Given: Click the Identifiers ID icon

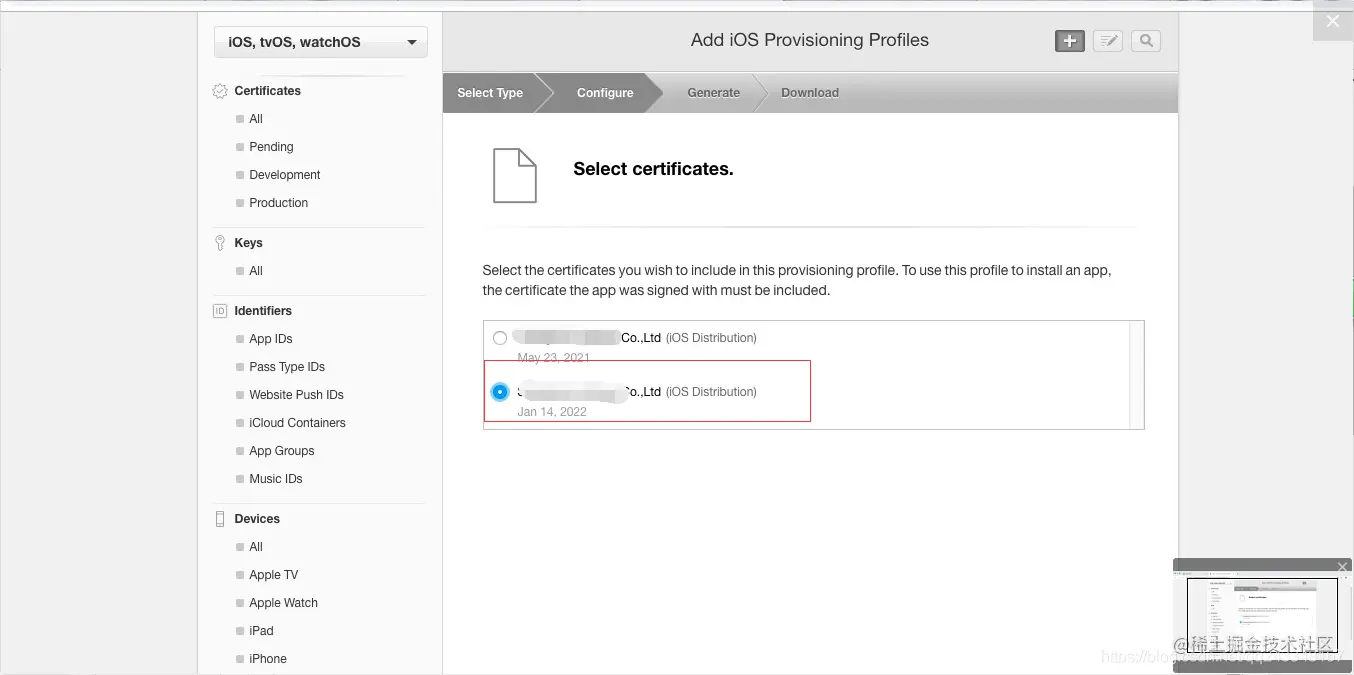Looking at the screenshot, I should click(x=220, y=311).
